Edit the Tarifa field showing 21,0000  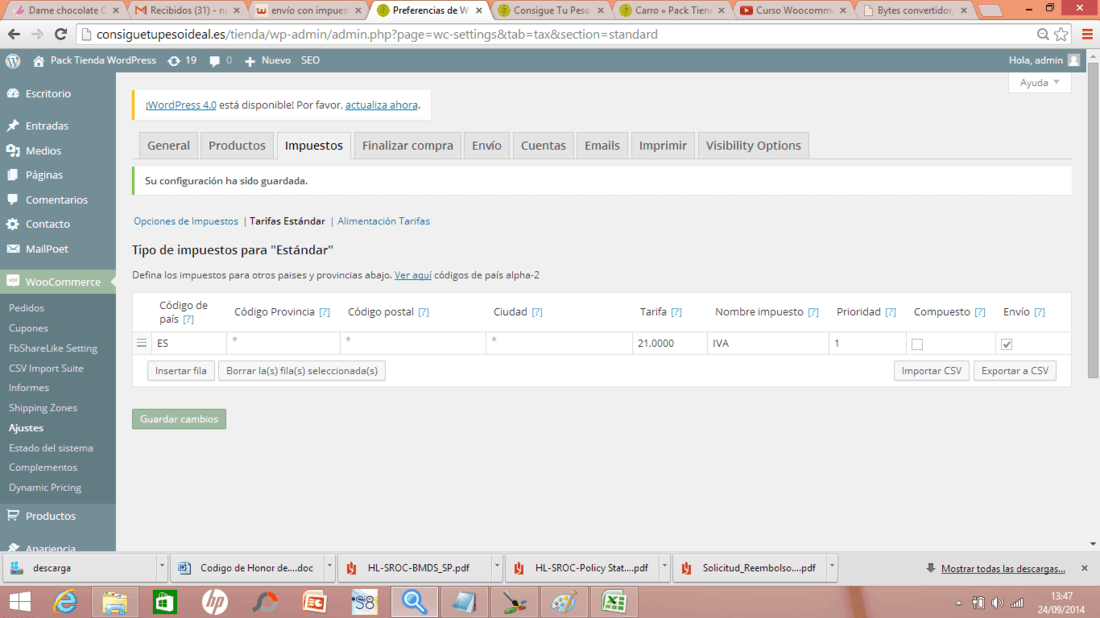(669, 343)
